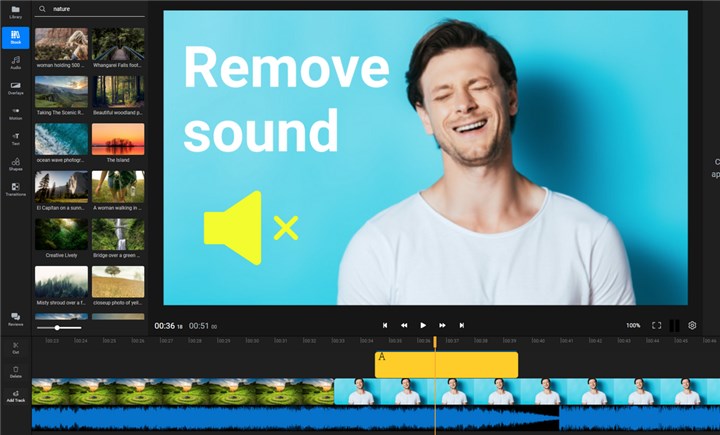Open preview settings gear
Viewport: 720px width, 435px height.
(x=692, y=325)
